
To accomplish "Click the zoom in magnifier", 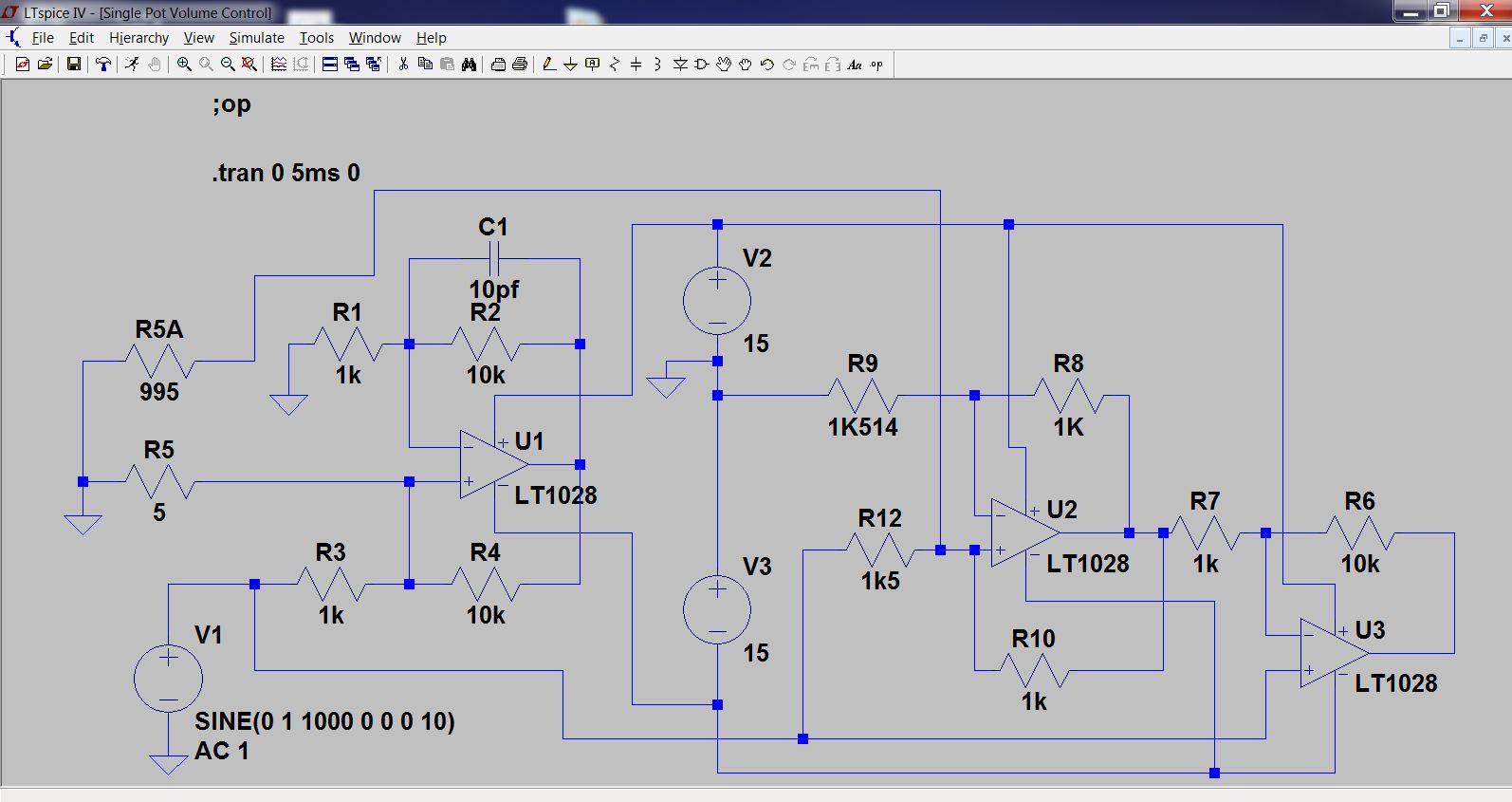I will point(184,65).
